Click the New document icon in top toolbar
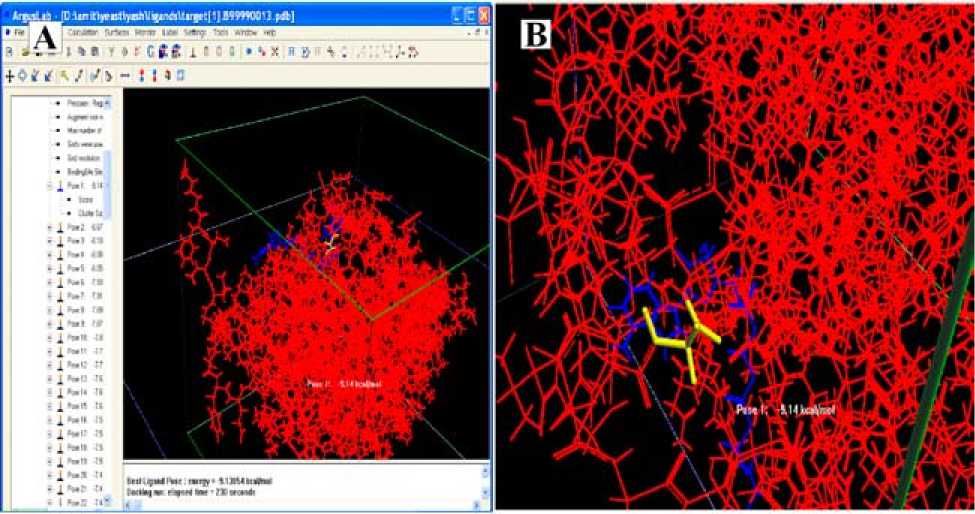 (9, 53)
